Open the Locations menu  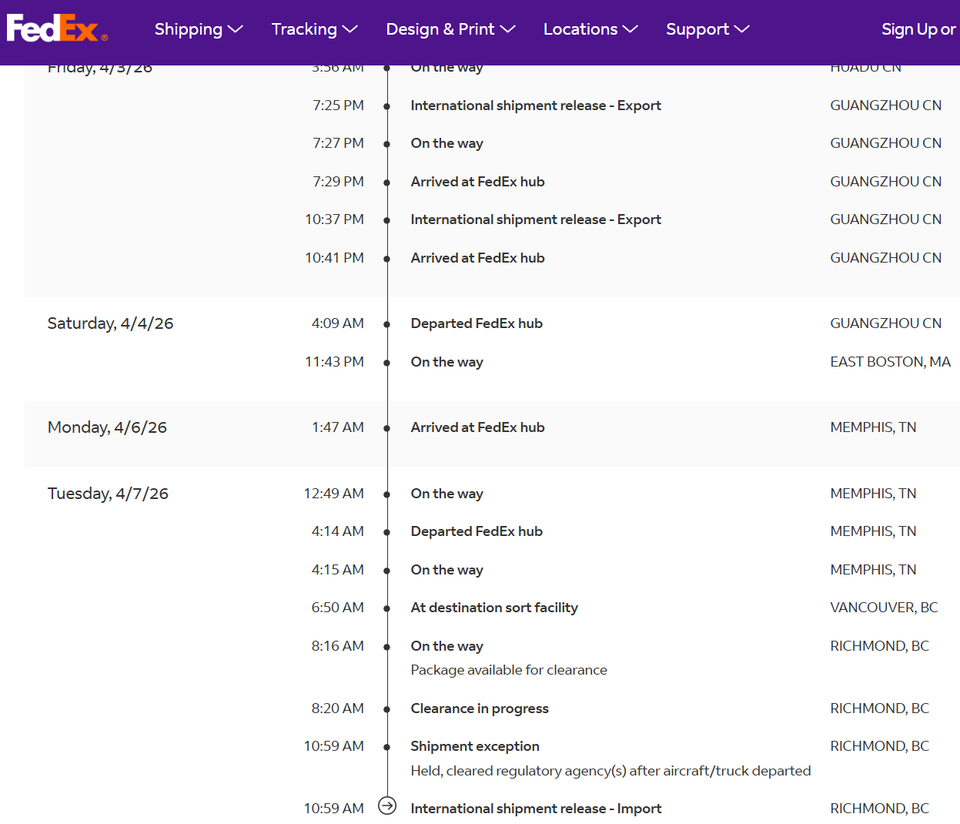(590, 29)
